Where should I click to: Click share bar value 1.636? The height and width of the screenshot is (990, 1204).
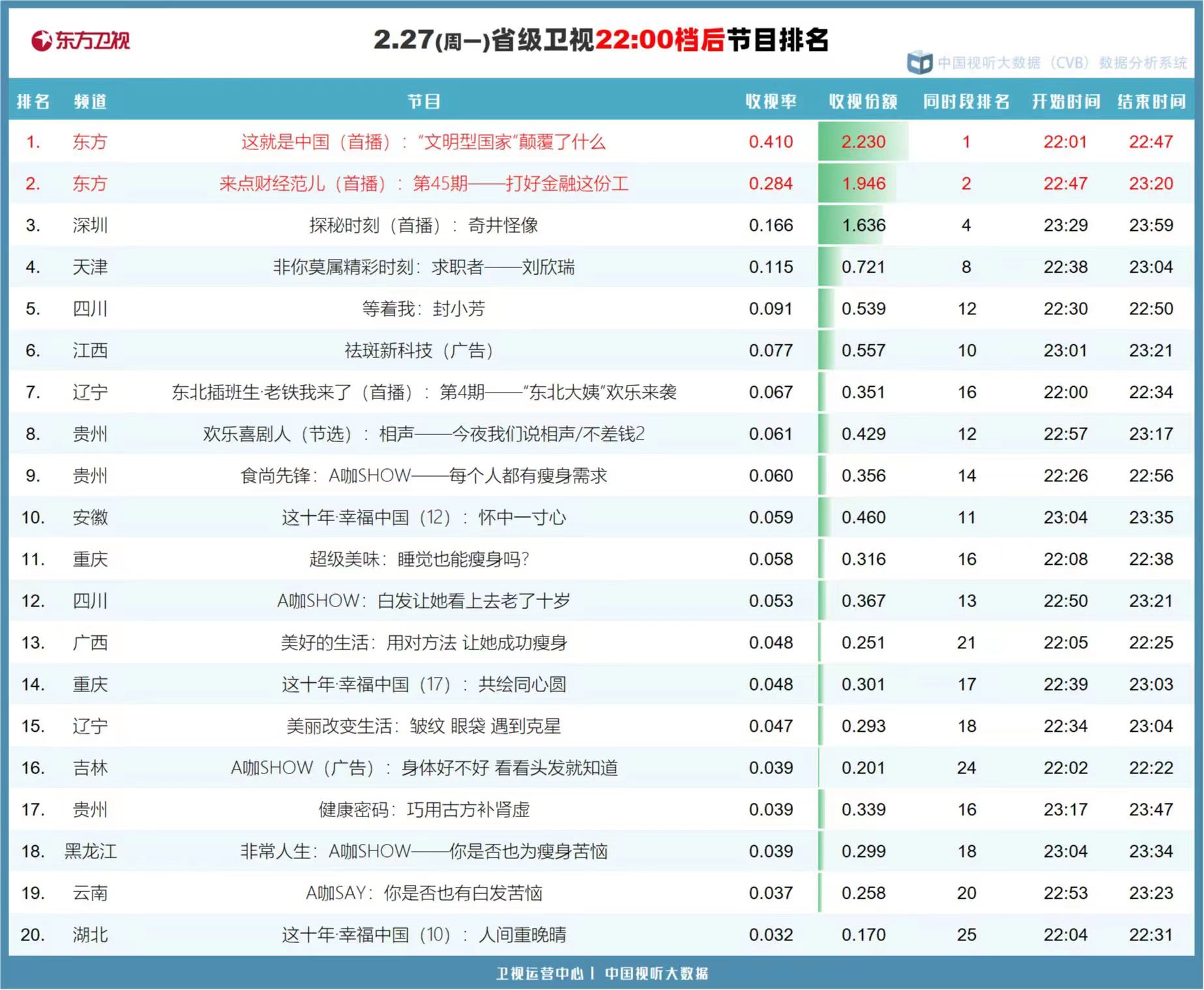point(864,225)
